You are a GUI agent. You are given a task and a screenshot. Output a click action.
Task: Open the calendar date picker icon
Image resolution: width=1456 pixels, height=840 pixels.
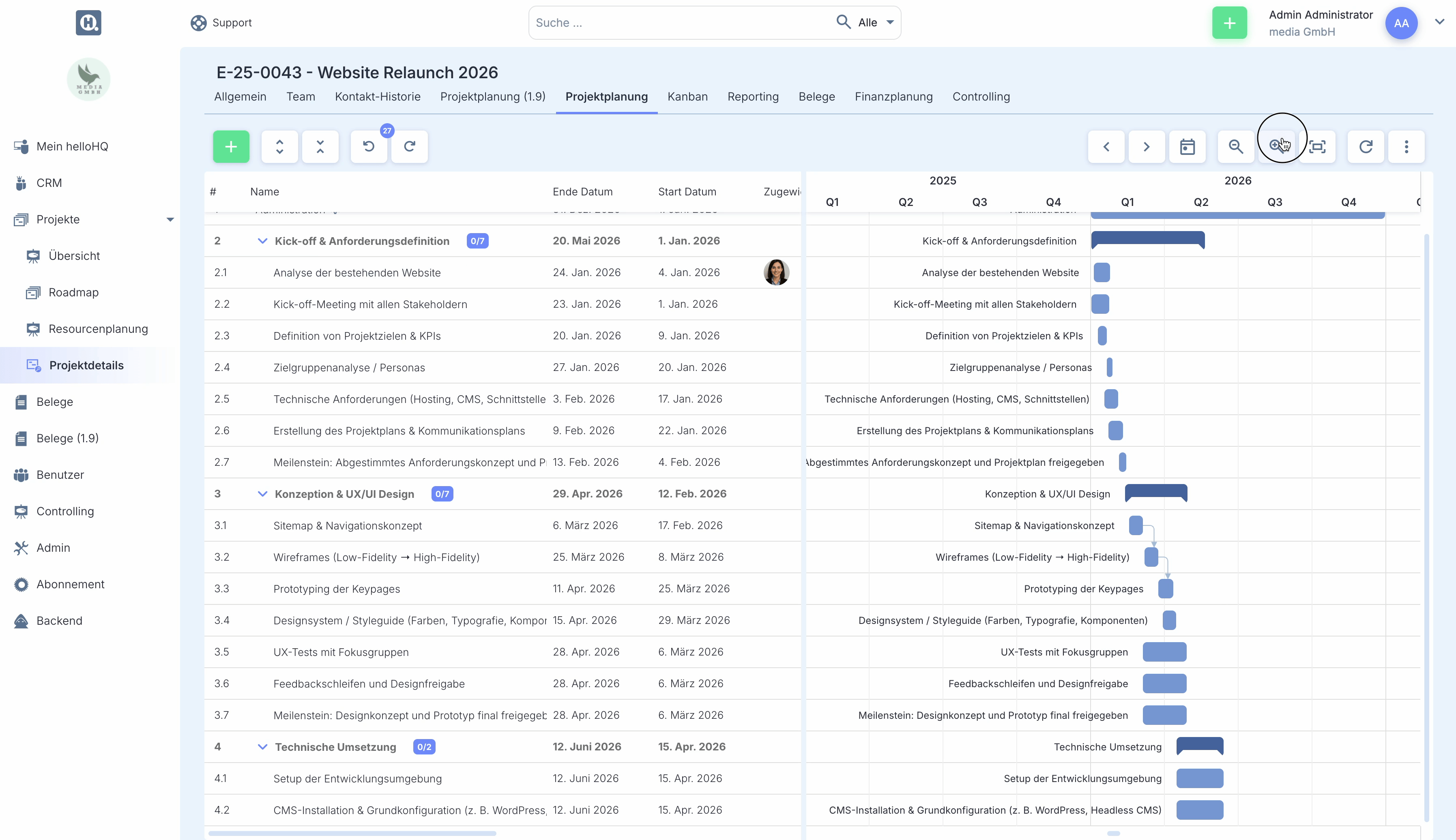coord(1187,146)
